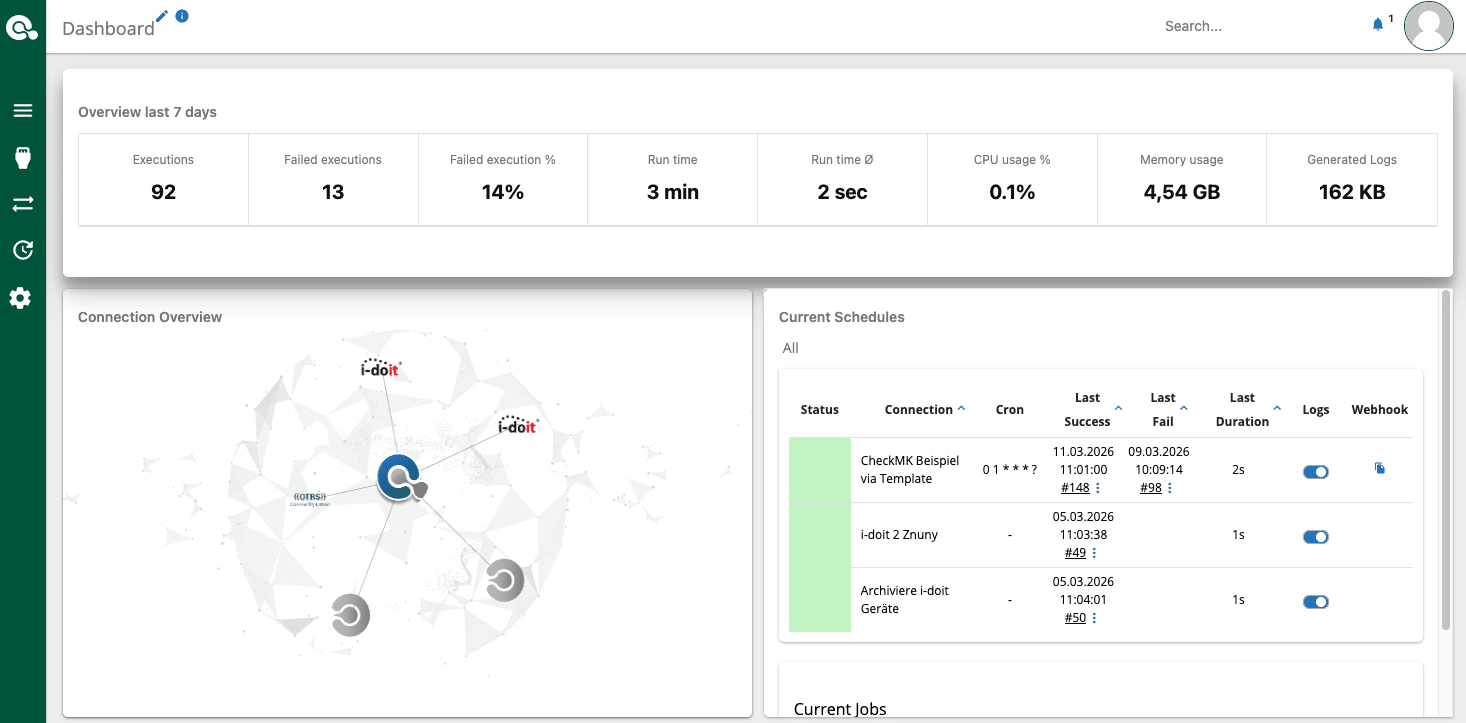
Task: Open three-dot menu next to #98
Action: [1170, 488]
